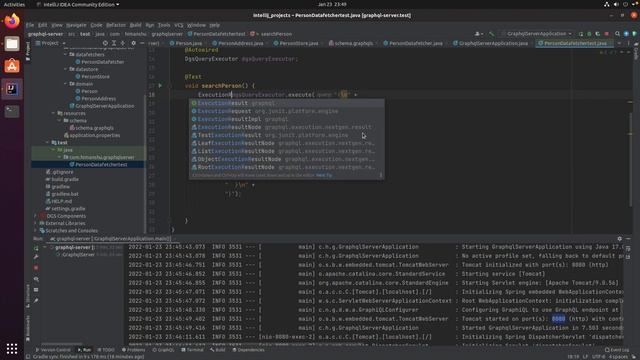Collapse the datafetchers folder
Screen dimensions: 640x360
65,54
